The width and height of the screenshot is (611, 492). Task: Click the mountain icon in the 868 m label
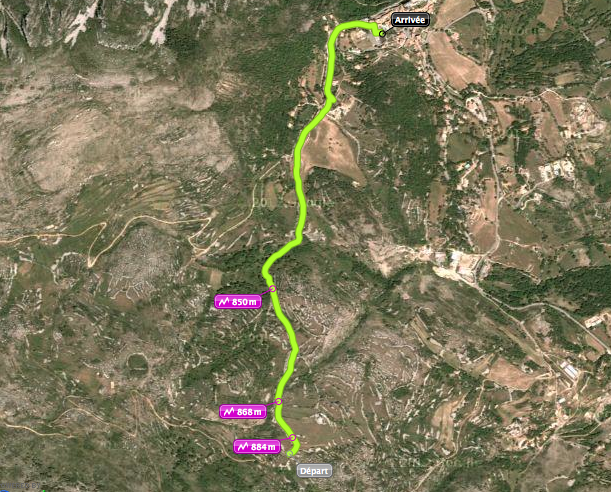click(229, 412)
